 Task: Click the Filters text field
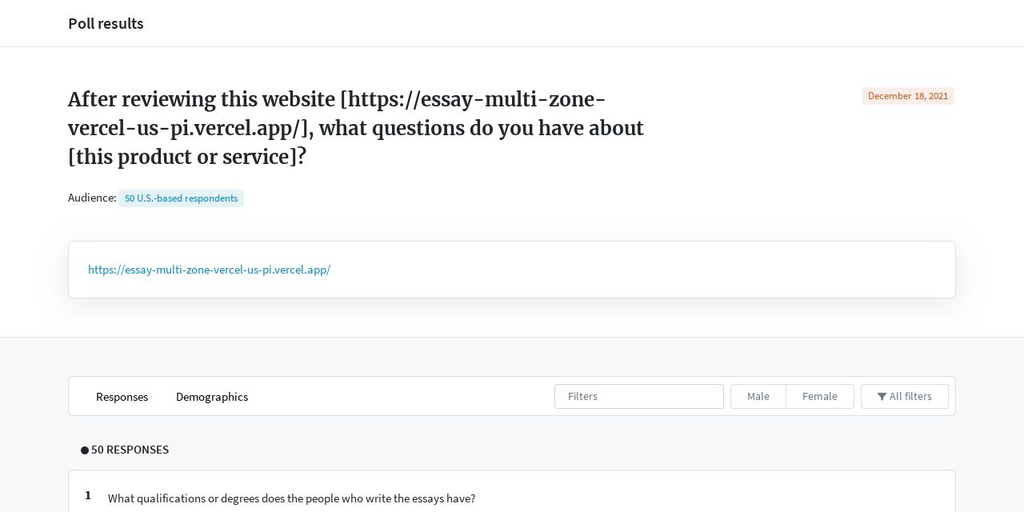[639, 396]
